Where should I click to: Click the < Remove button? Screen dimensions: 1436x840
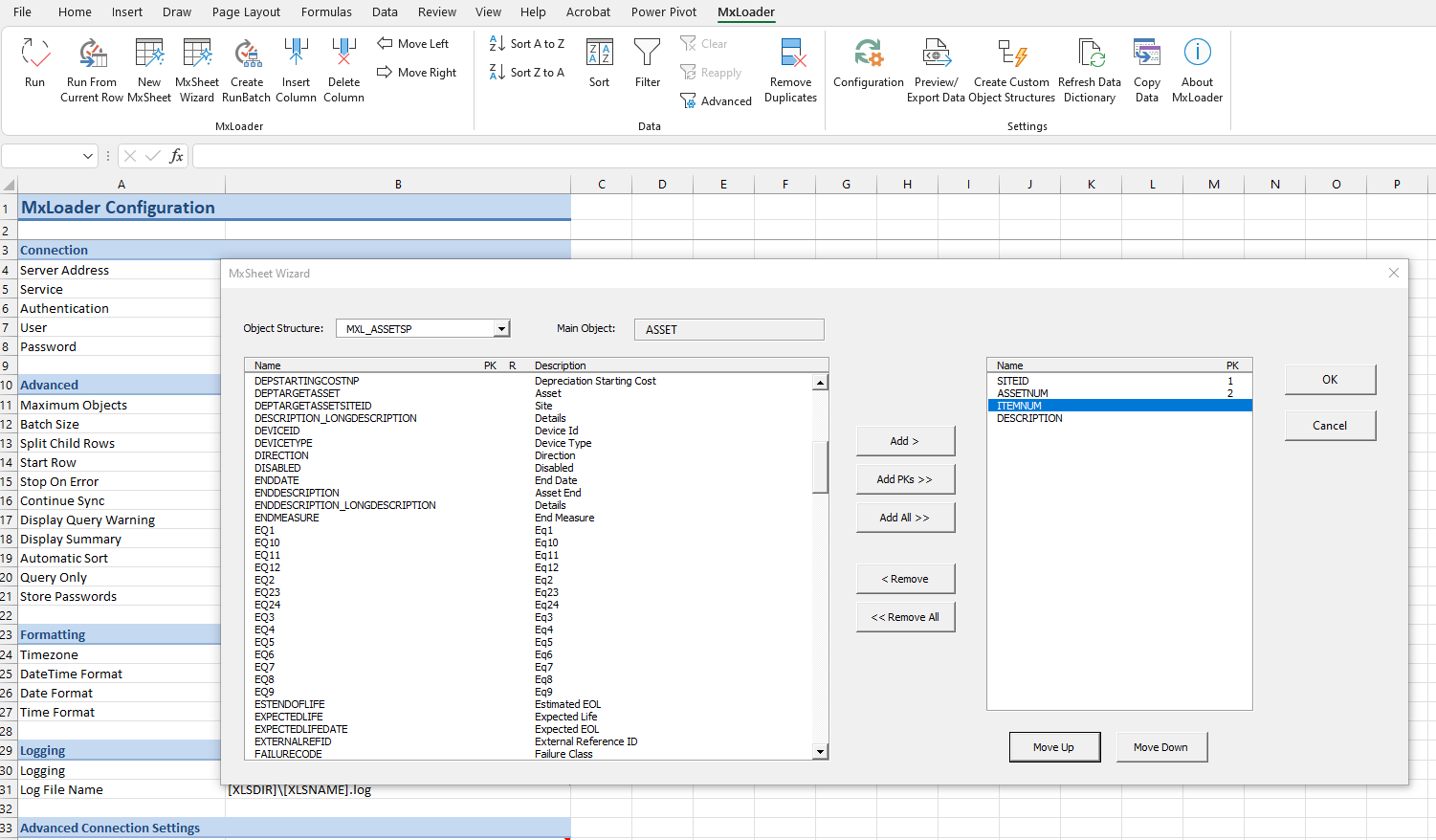(x=905, y=579)
